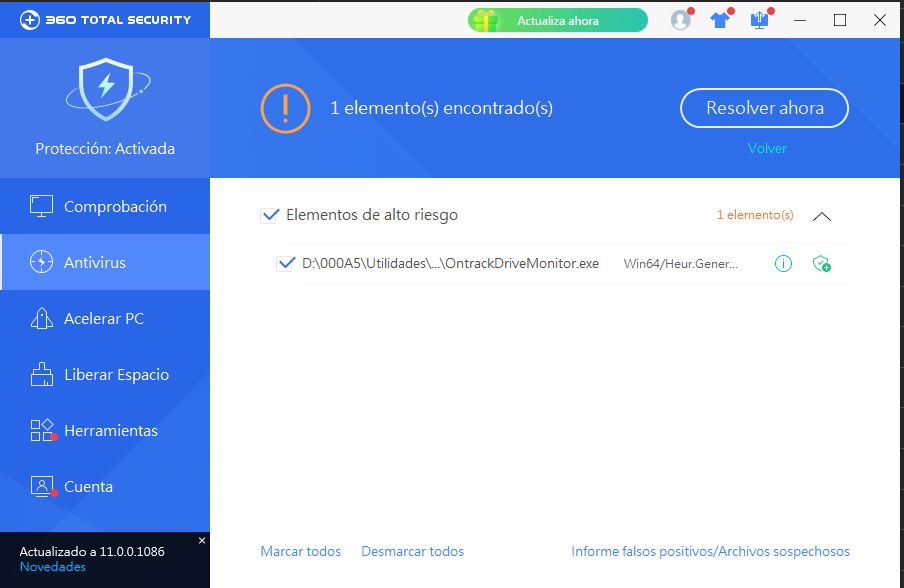Image resolution: width=904 pixels, height=588 pixels.
Task: Click the Protección: Activada status text
Action: pos(105,149)
